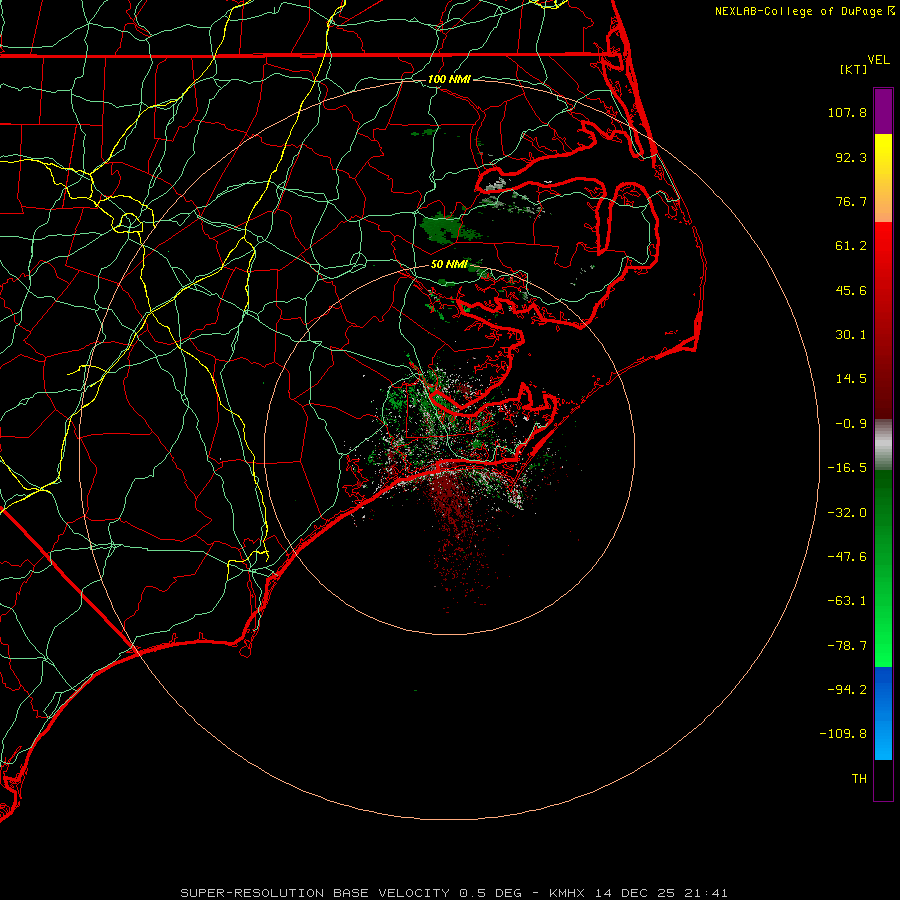Click the 76.7 legend value

pyautogui.click(x=851, y=201)
